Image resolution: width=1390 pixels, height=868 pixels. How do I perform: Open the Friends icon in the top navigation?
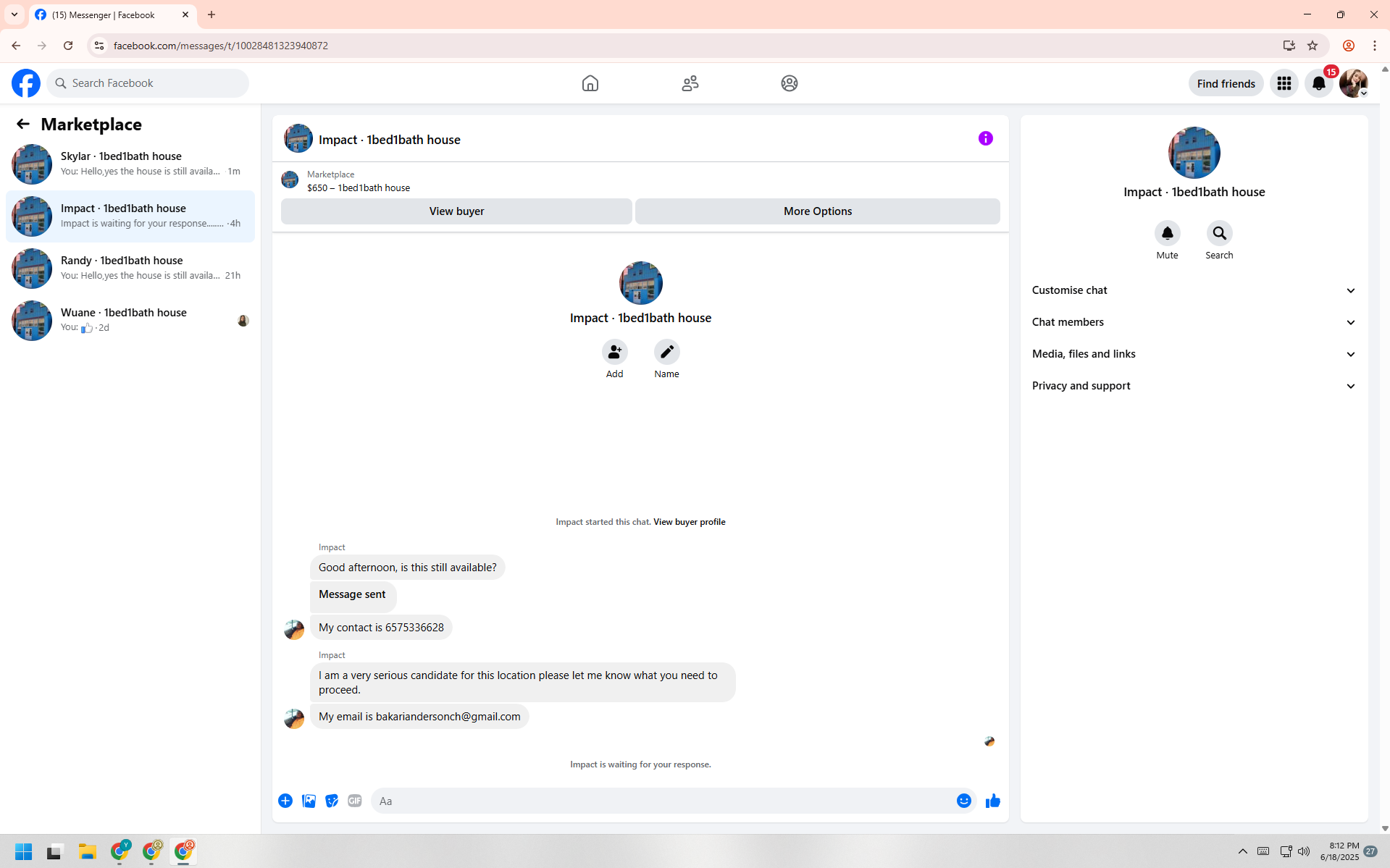pos(690,83)
